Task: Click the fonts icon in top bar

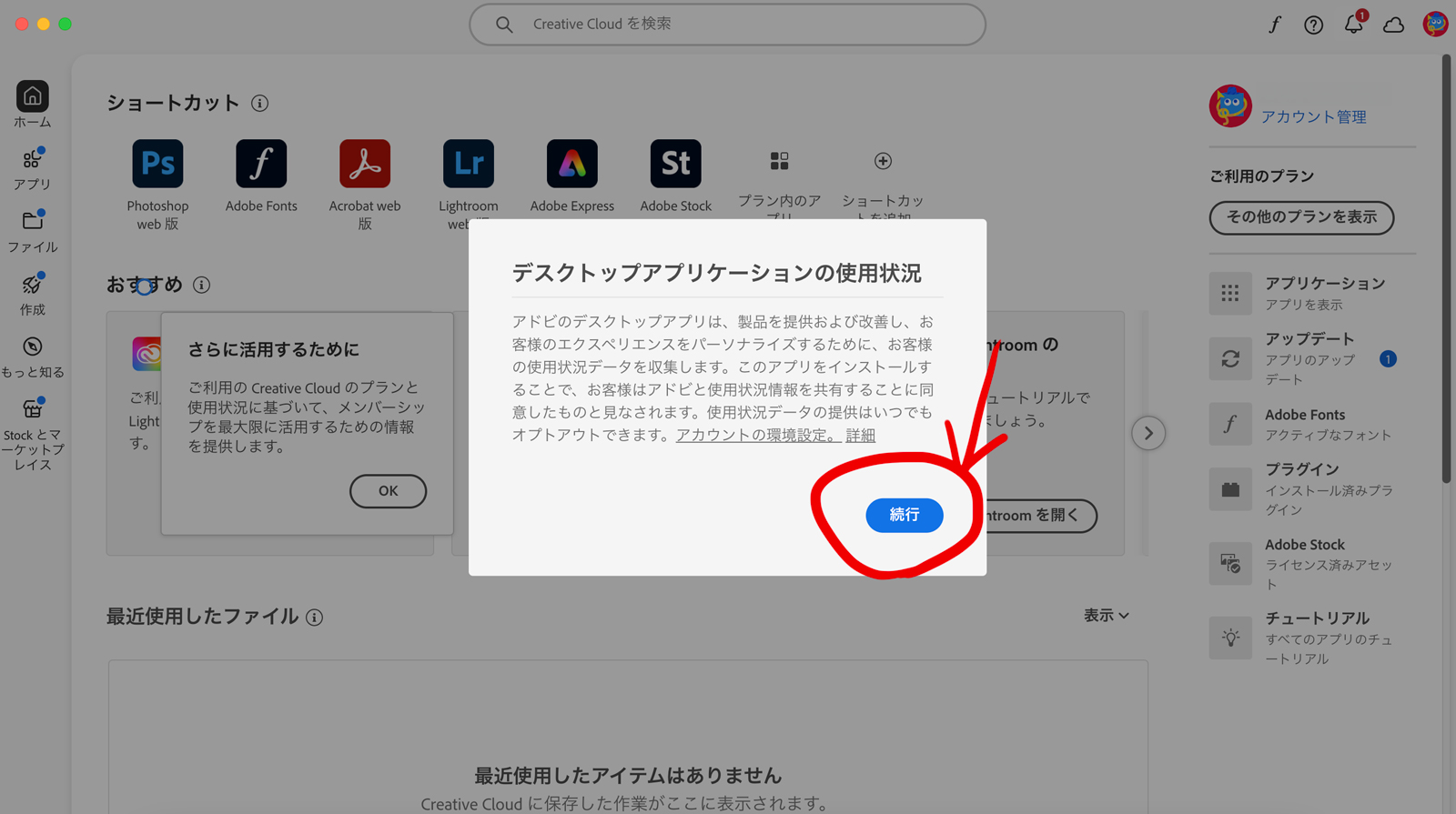Action: [x=1275, y=25]
